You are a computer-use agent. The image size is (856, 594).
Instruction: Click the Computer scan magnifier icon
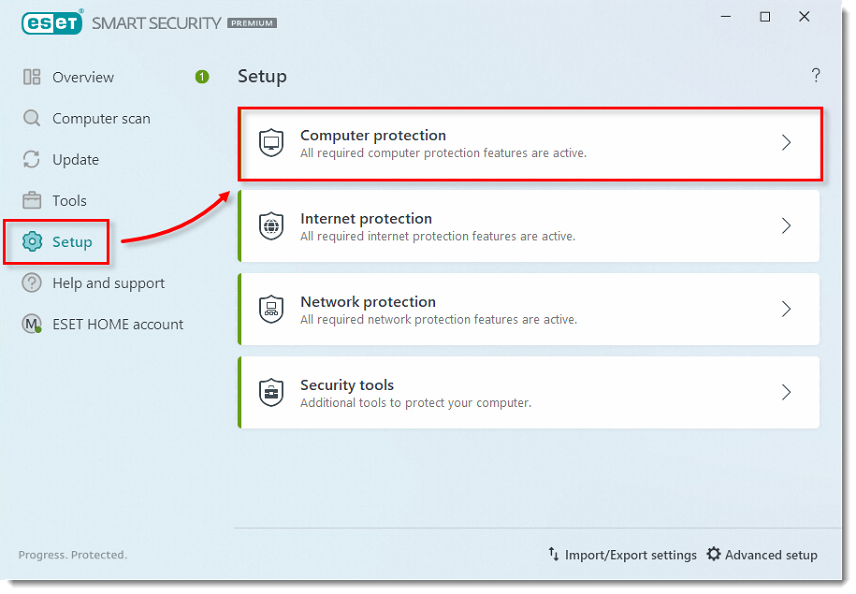(x=32, y=118)
